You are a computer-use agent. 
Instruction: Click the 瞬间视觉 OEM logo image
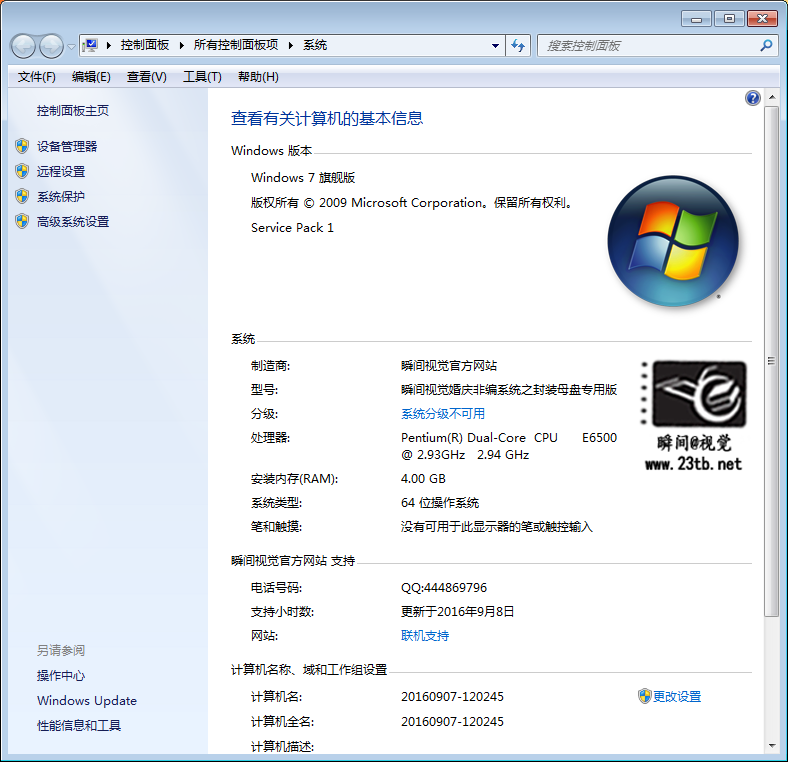694,416
